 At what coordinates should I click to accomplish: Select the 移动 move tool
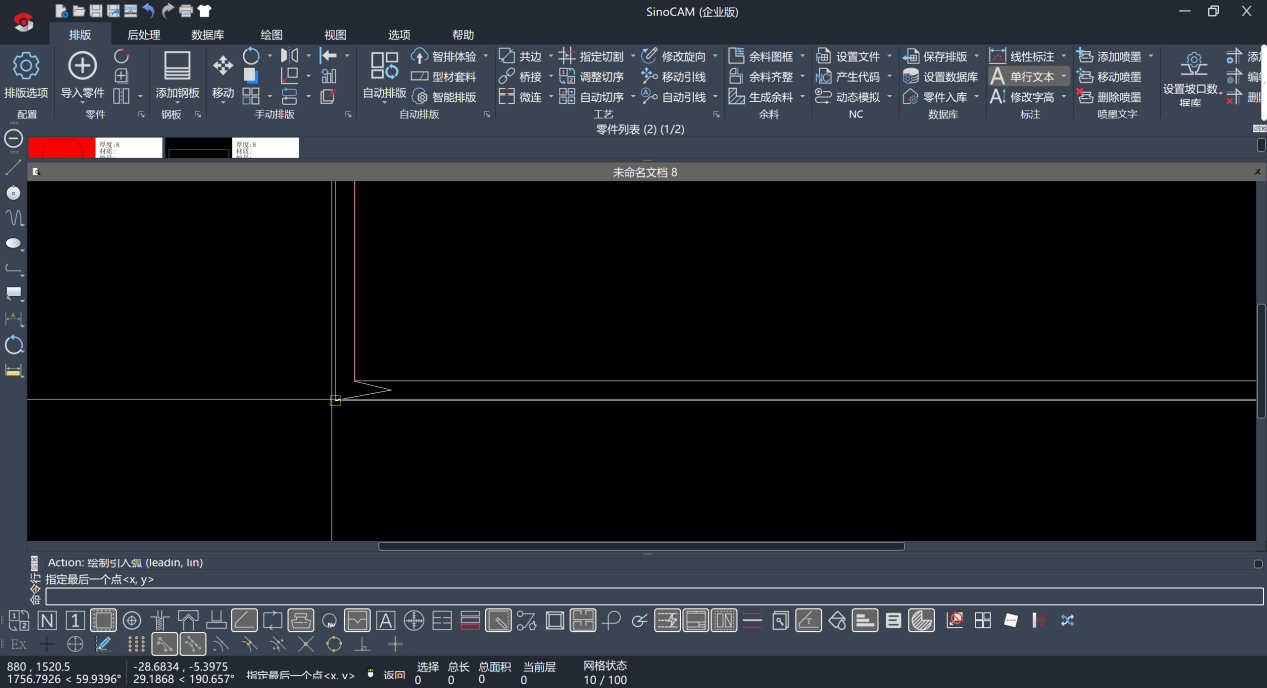click(223, 76)
